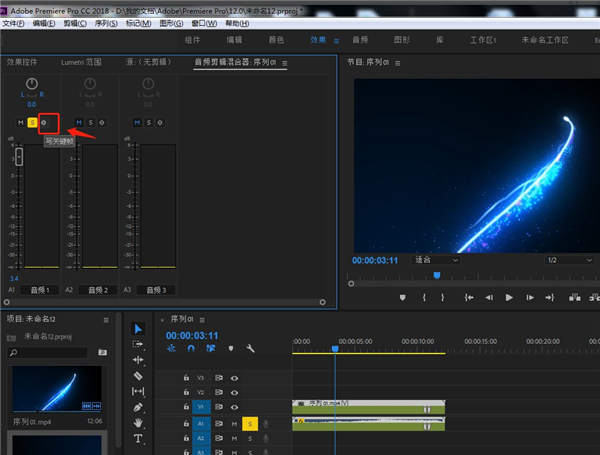Step back one frame in Program monitor
This screenshot has width=600, height=455.
(x=489, y=297)
